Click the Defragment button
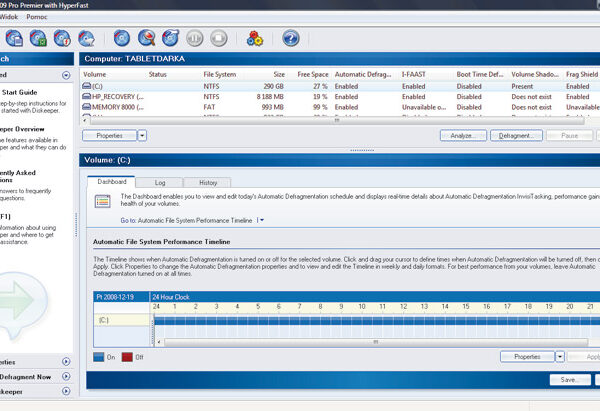 [x=516, y=135]
